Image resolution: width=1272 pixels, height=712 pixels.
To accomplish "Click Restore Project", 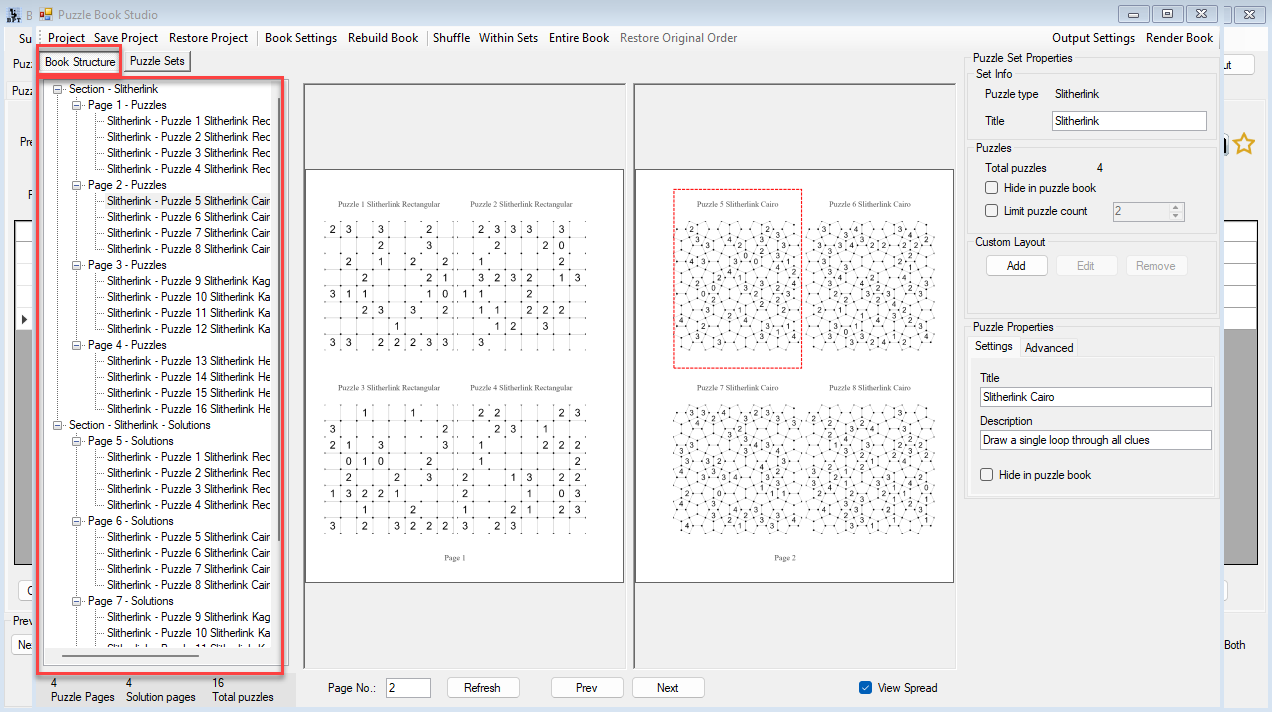I will [x=208, y=38].
